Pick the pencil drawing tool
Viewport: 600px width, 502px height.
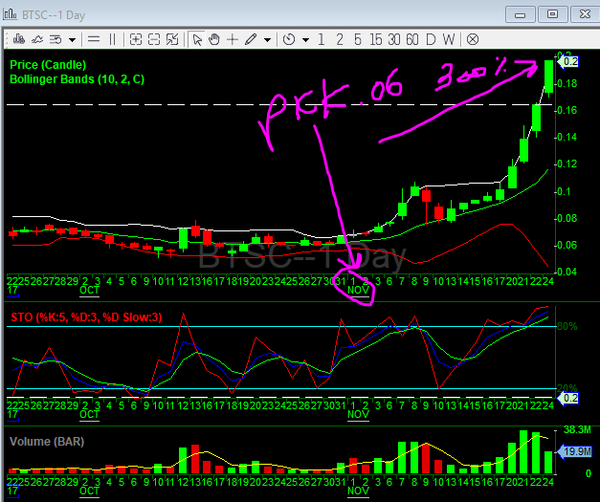tap(251, 39)
